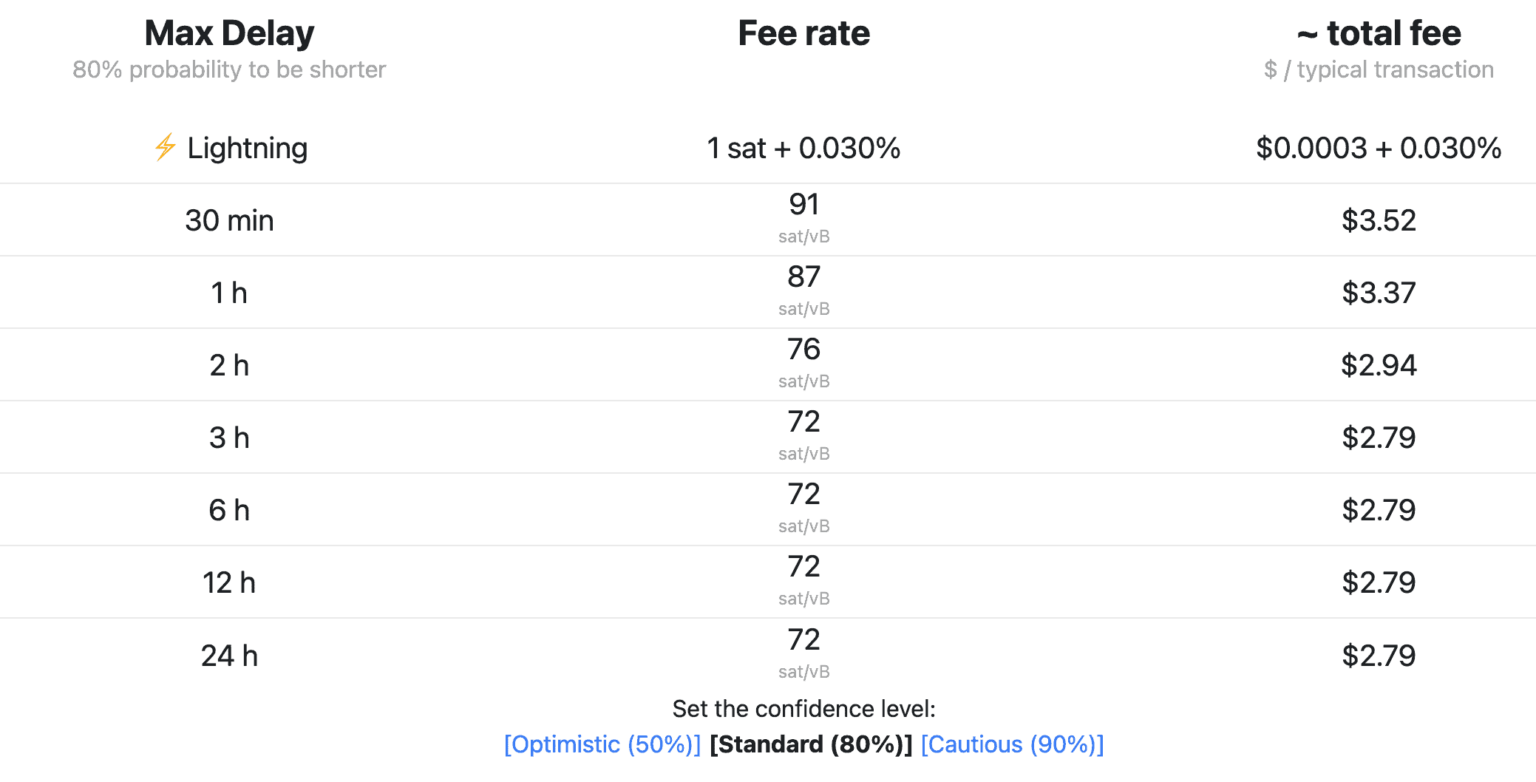Click the 24 h delay row

(x=229, y=655)
